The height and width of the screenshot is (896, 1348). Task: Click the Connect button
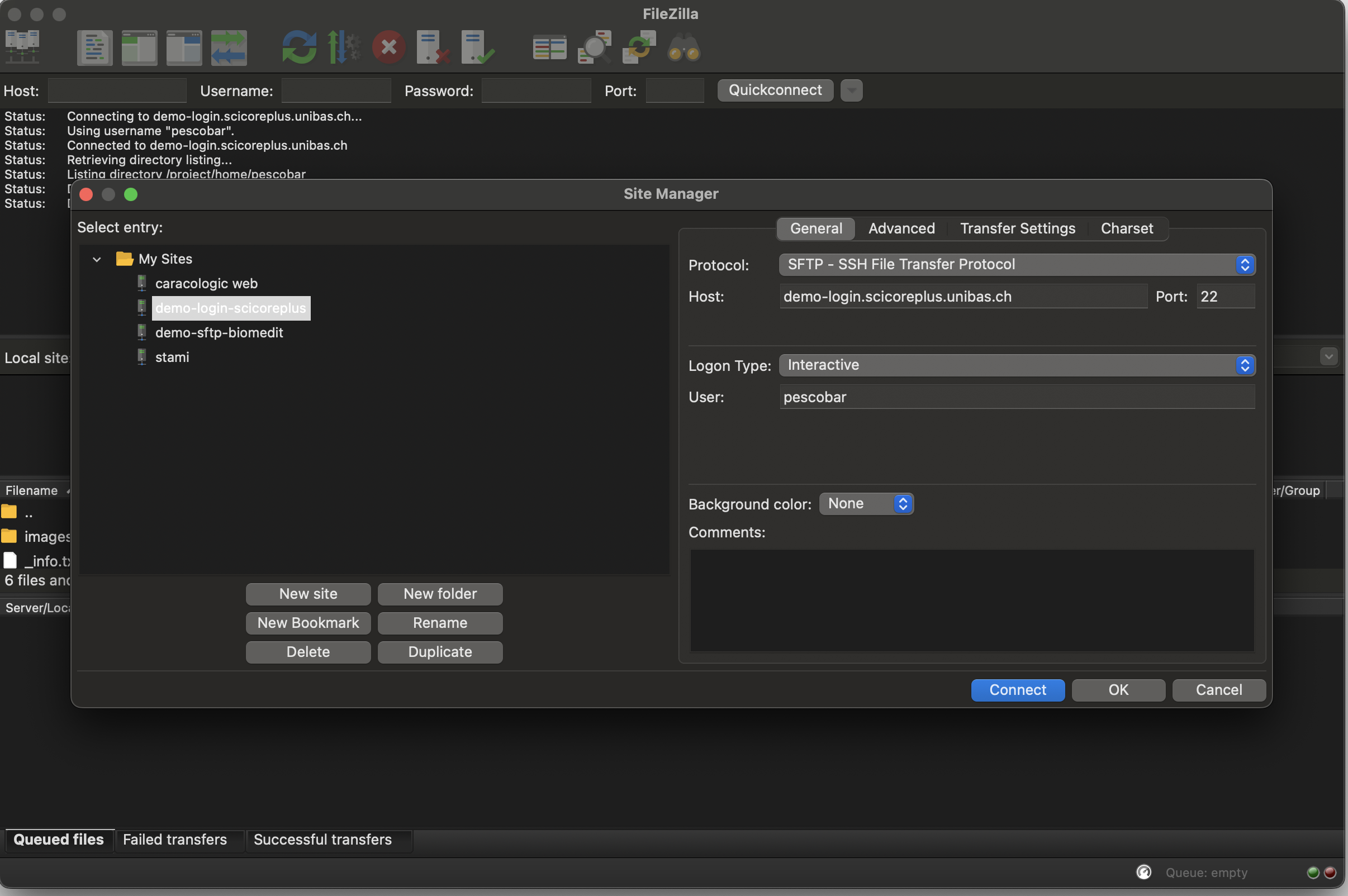click(1017, 690)
